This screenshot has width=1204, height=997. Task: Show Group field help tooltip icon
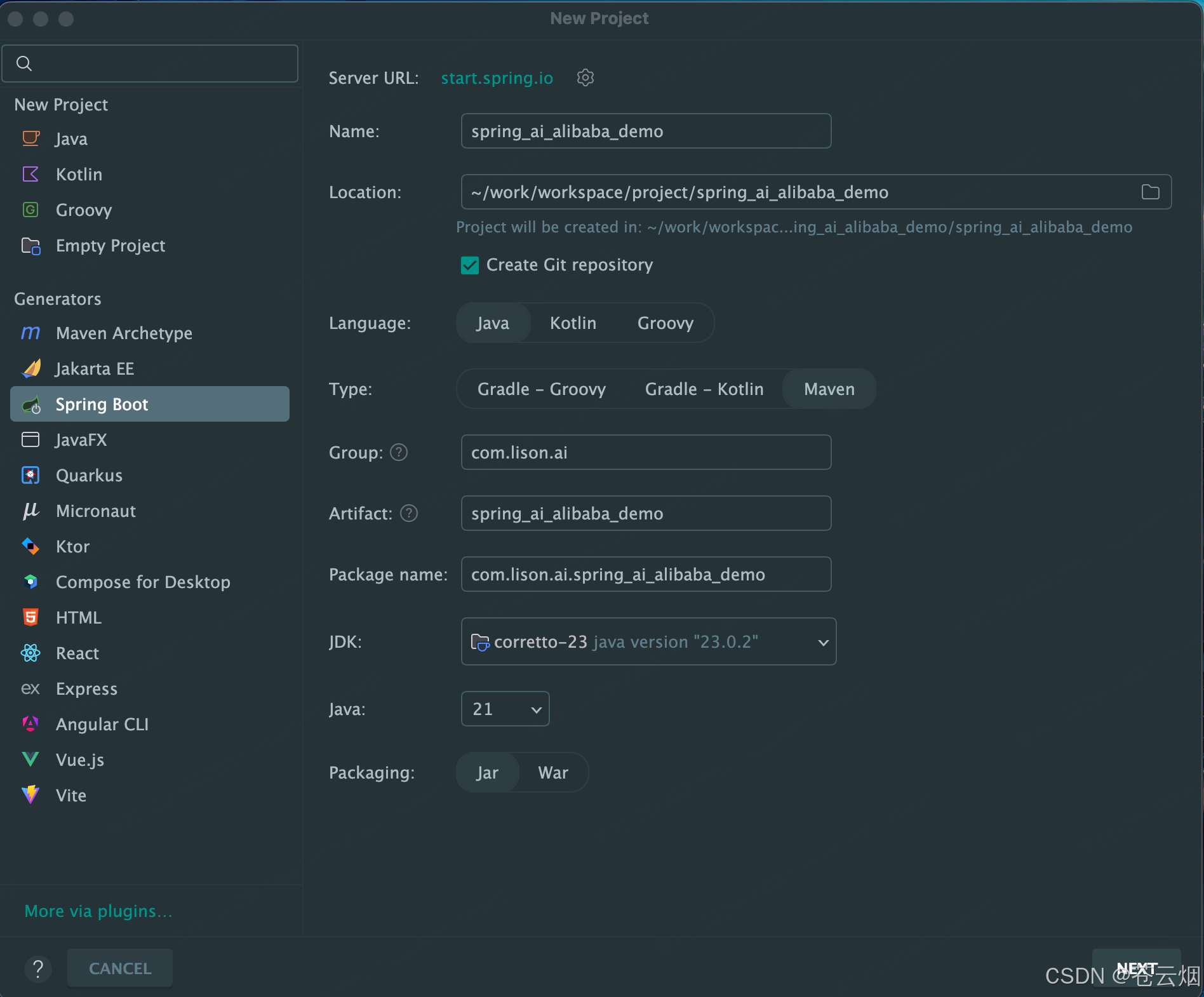click(x=398, y=452)
